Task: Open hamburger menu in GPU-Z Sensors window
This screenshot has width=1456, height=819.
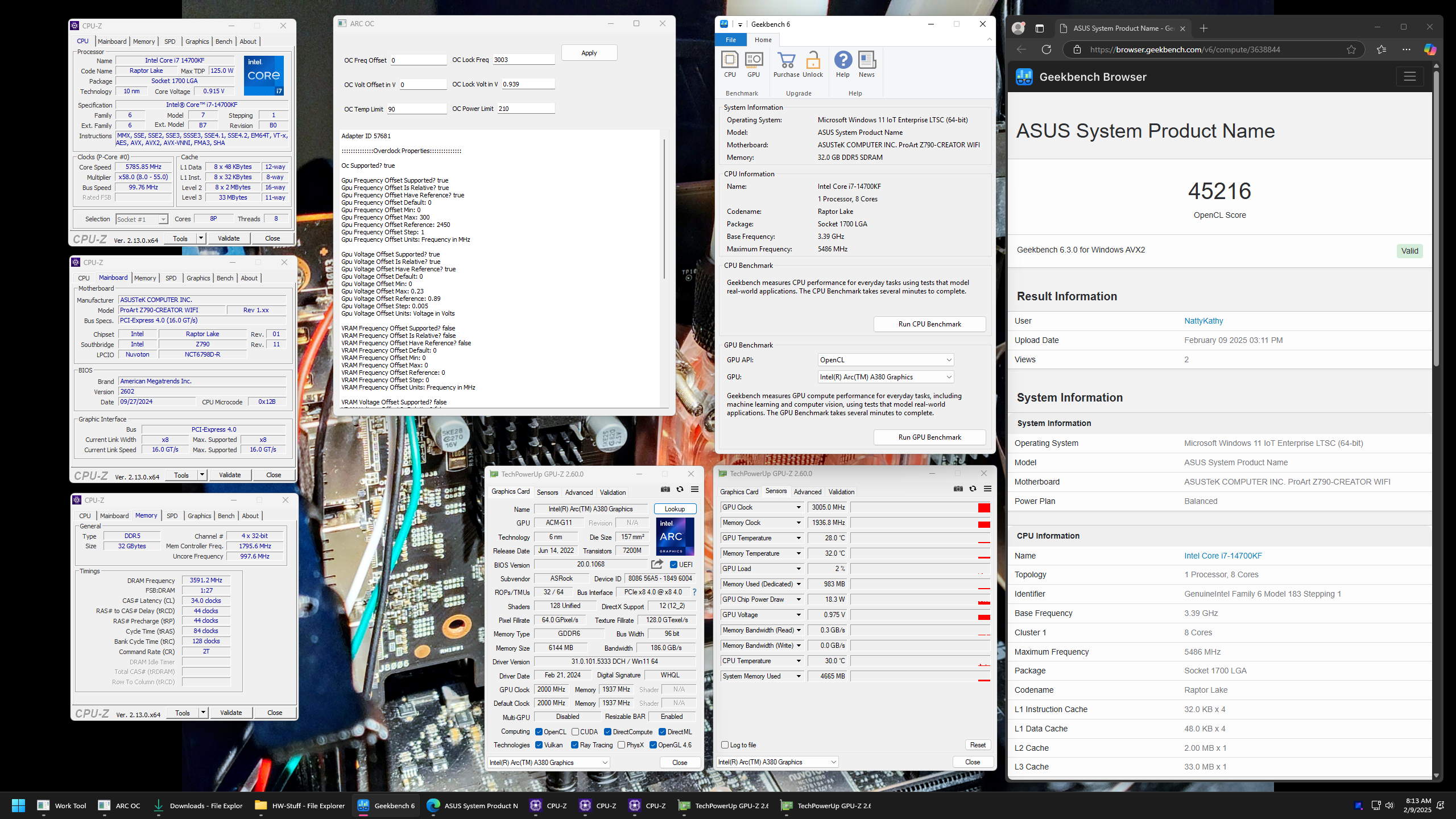Action: pos(987,489)
